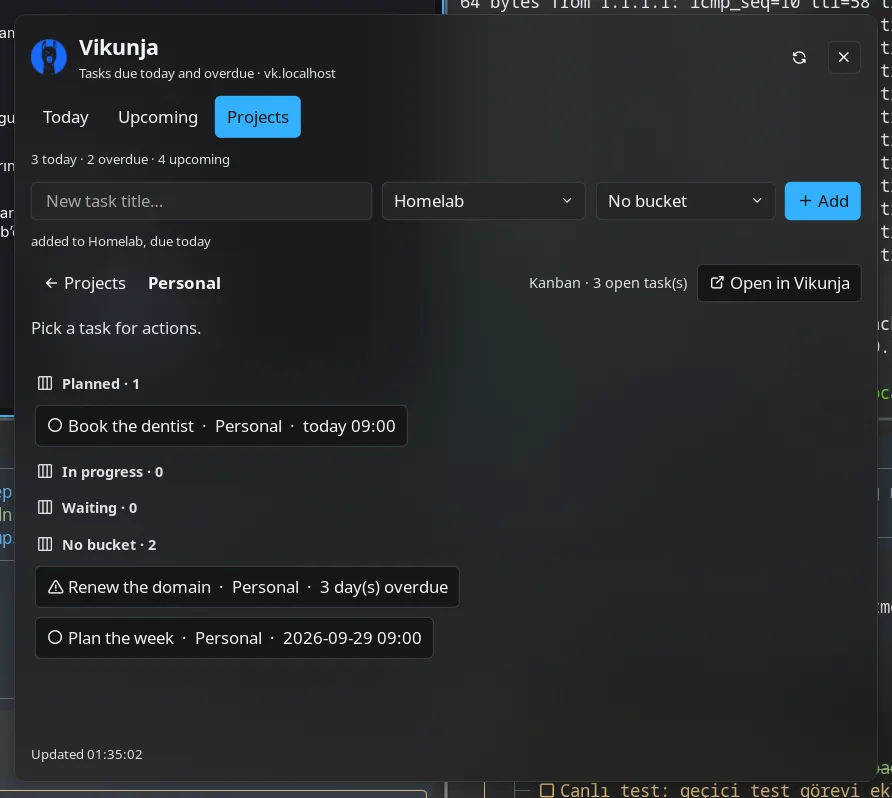
Task: Click the Vikunja llama logo
Action: 49,57
